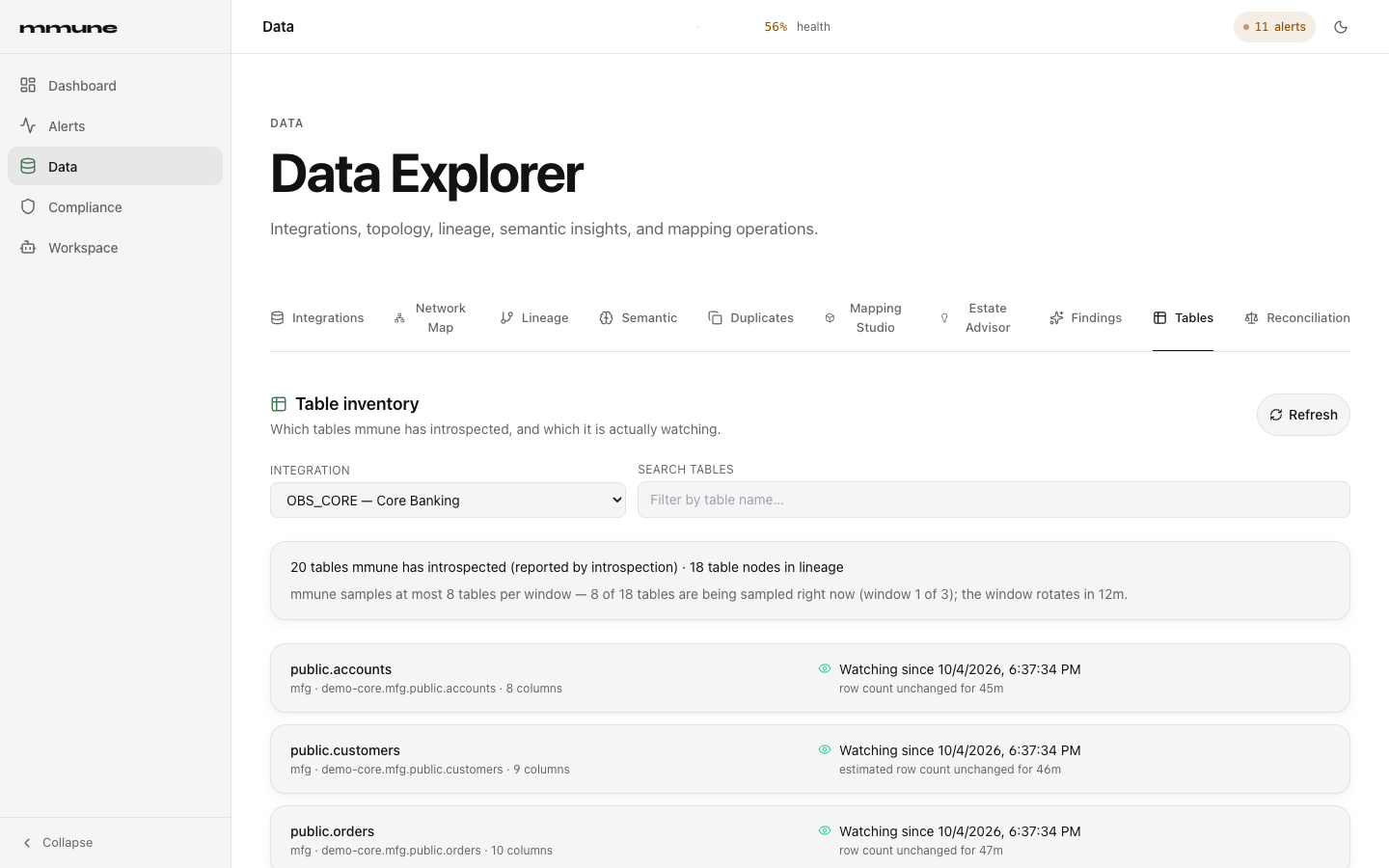The width and height of the screenshot is (1389, 868).
Task: Open the Mapping Studio tab
Action: 866,318
